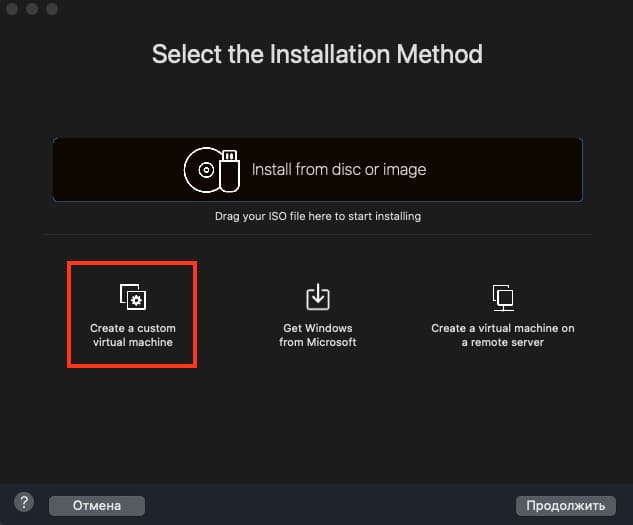This screenshot has width=633, height=525.
Task: Choose 'Create a virtual machine on a remote server' text
Action: (x=502, y=335)
